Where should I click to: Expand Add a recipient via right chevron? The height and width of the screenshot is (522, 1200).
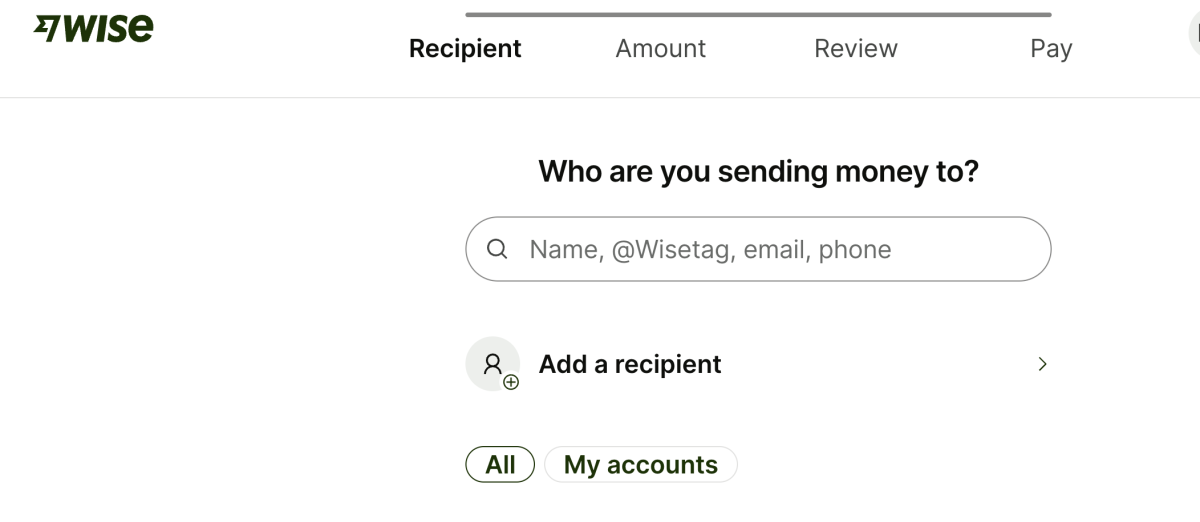click(1043, 364)
